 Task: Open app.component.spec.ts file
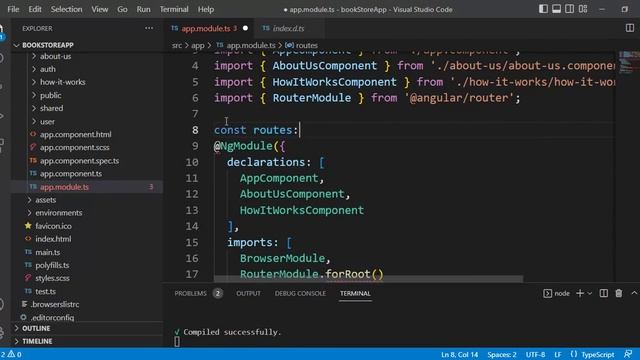tap(79, 160)
